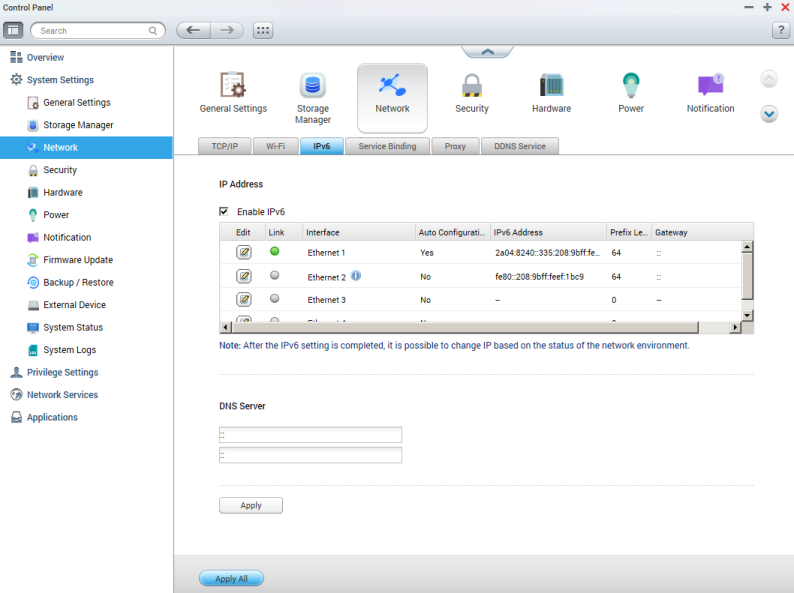The image size is (794, 593).
Task: Switch to the DDNS Service tab
Action: point(520,146)
